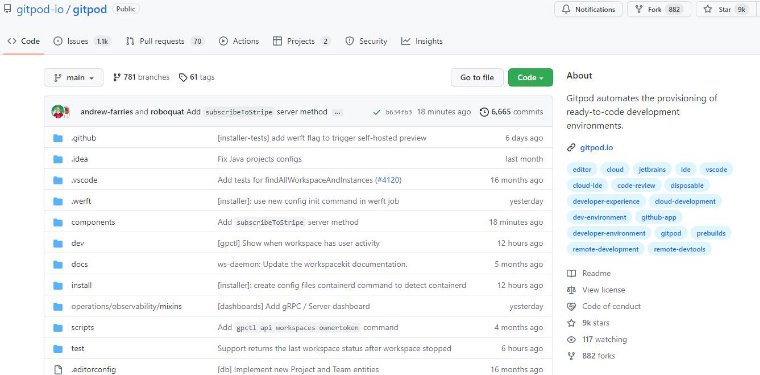Open the #4120 pull request link
Screen dimensions: 760x375
point(388,180)
